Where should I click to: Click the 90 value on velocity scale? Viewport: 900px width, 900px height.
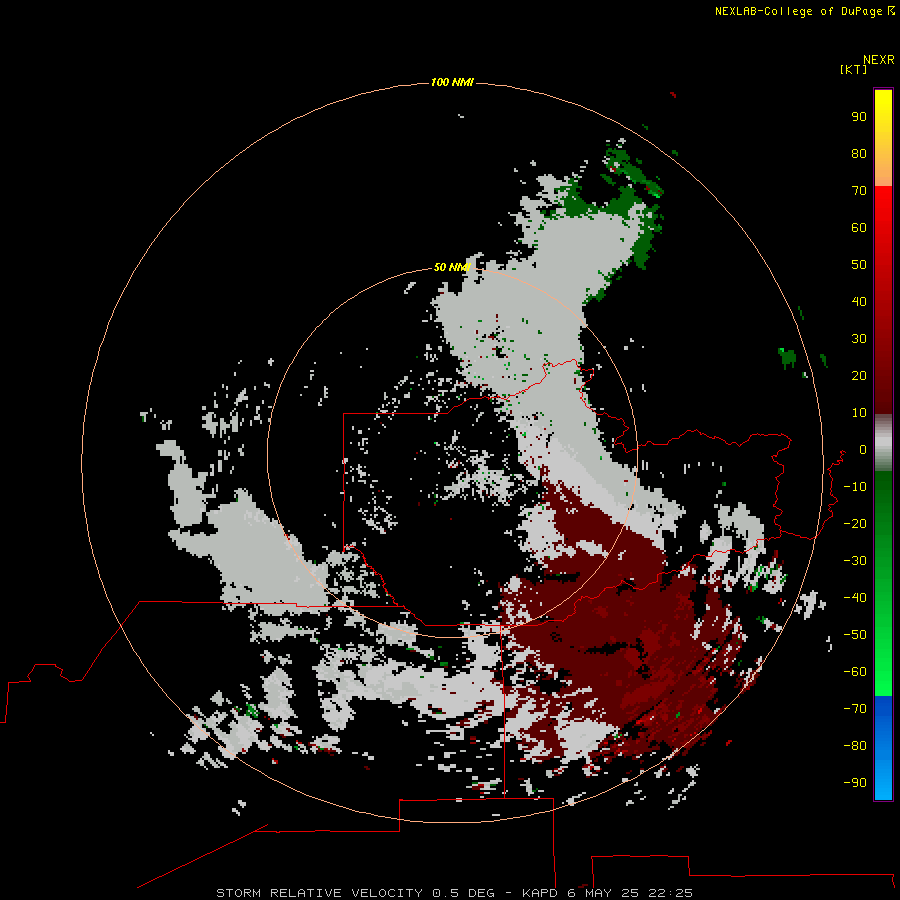pyautogui.click(x=859, y=117)
